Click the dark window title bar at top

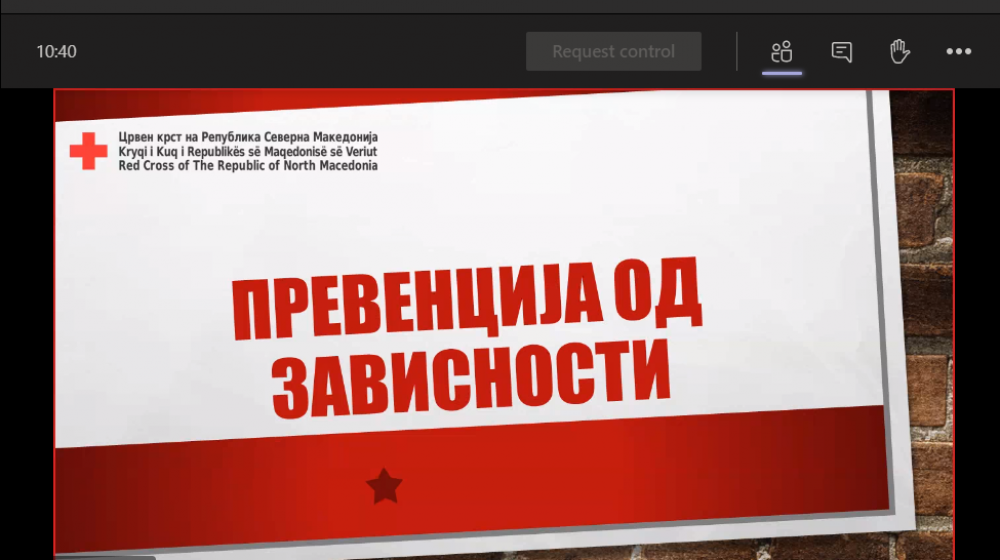pos(500,6)
